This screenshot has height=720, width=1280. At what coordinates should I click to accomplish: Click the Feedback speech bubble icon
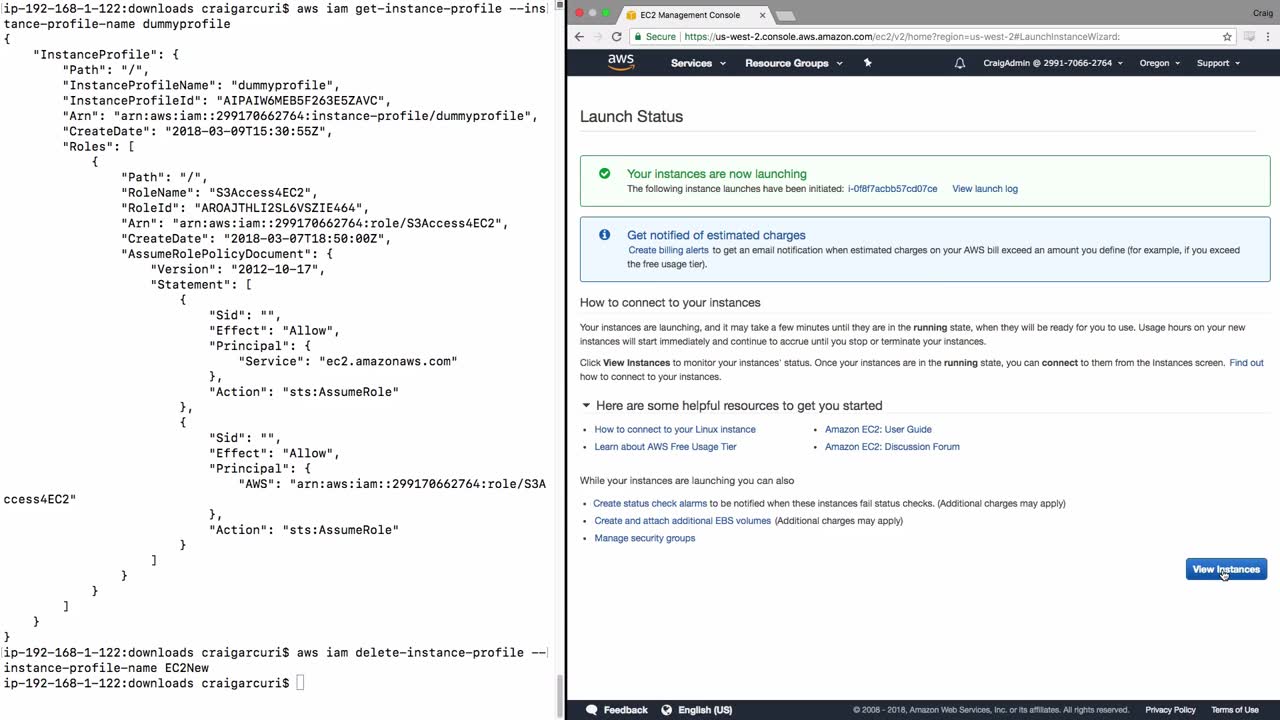pos(592,710)
